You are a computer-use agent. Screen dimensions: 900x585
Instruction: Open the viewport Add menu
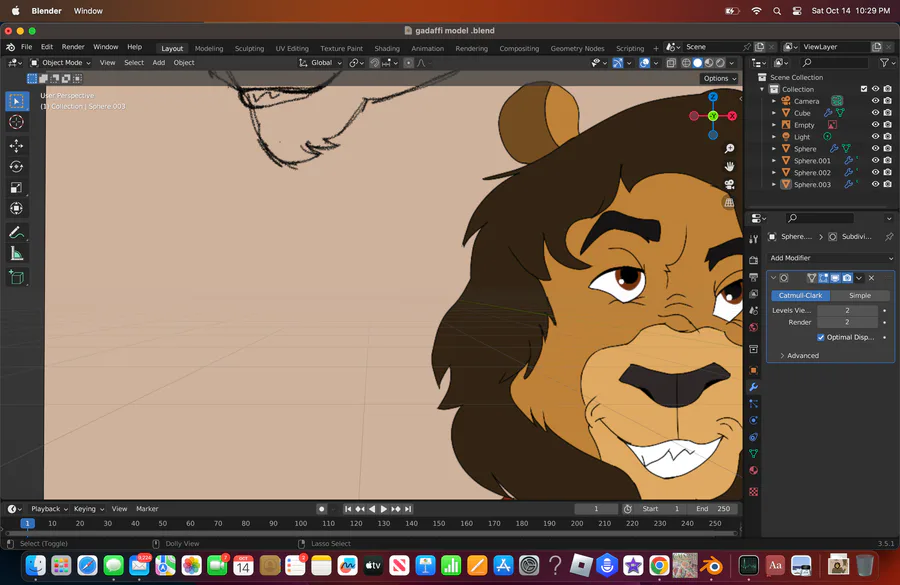click(158, 63)
